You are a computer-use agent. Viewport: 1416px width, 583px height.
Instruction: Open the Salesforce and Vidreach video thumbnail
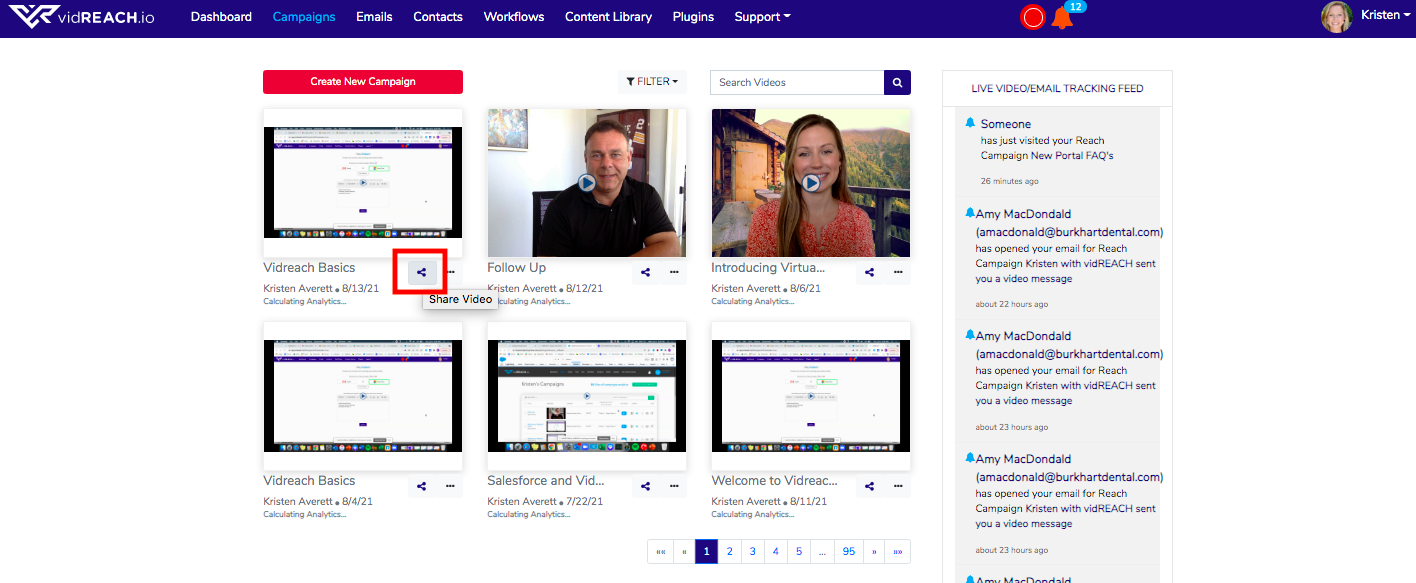(586, 396)
